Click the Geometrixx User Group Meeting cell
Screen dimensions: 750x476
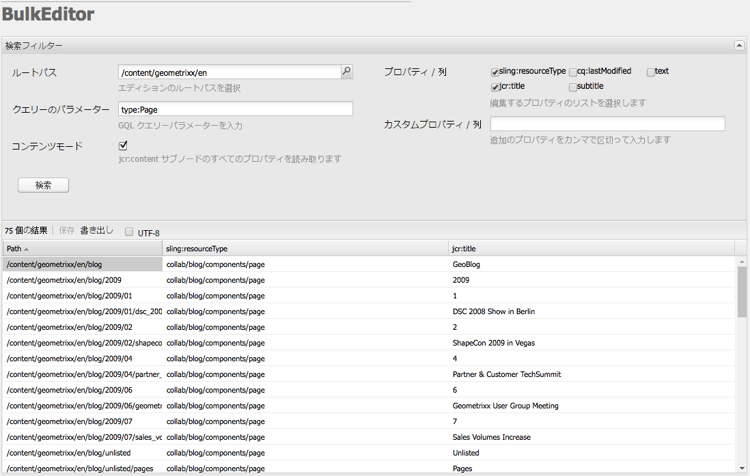pos(591,406)
